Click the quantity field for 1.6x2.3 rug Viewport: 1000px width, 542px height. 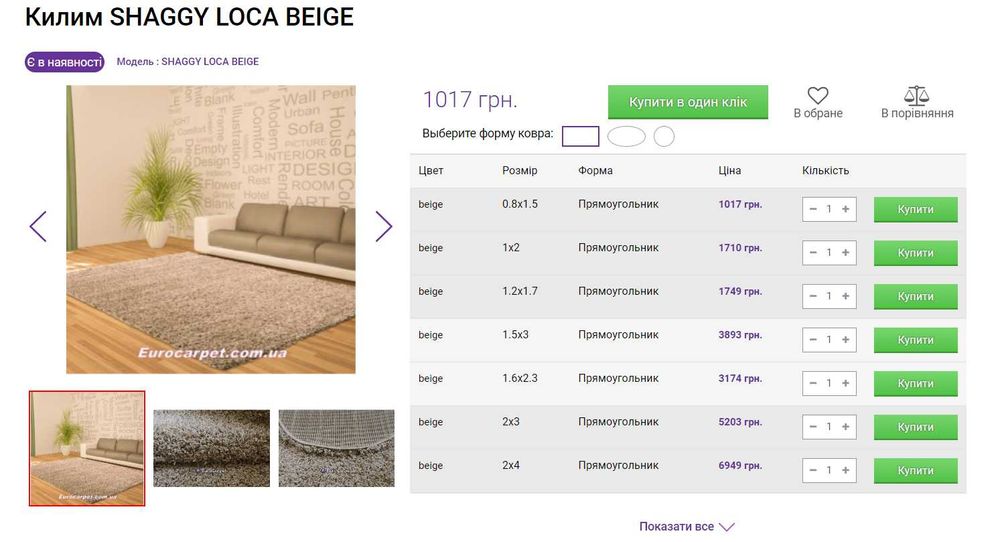pyautogui.click(x=829, y=383)
